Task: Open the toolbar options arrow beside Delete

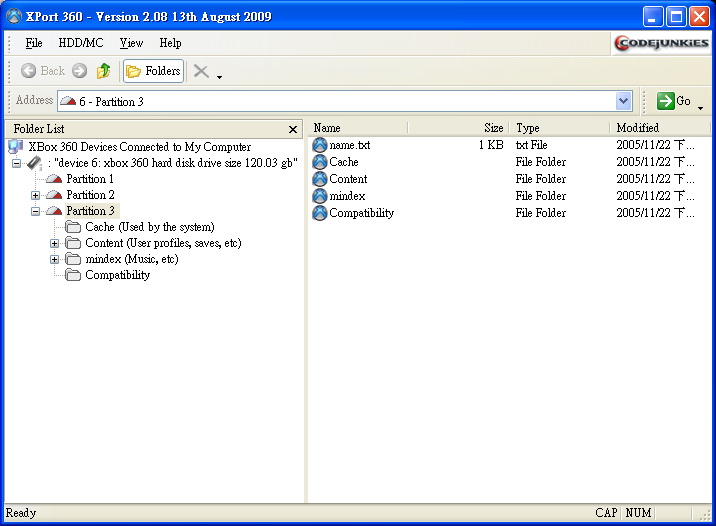Action: point(220,77)
